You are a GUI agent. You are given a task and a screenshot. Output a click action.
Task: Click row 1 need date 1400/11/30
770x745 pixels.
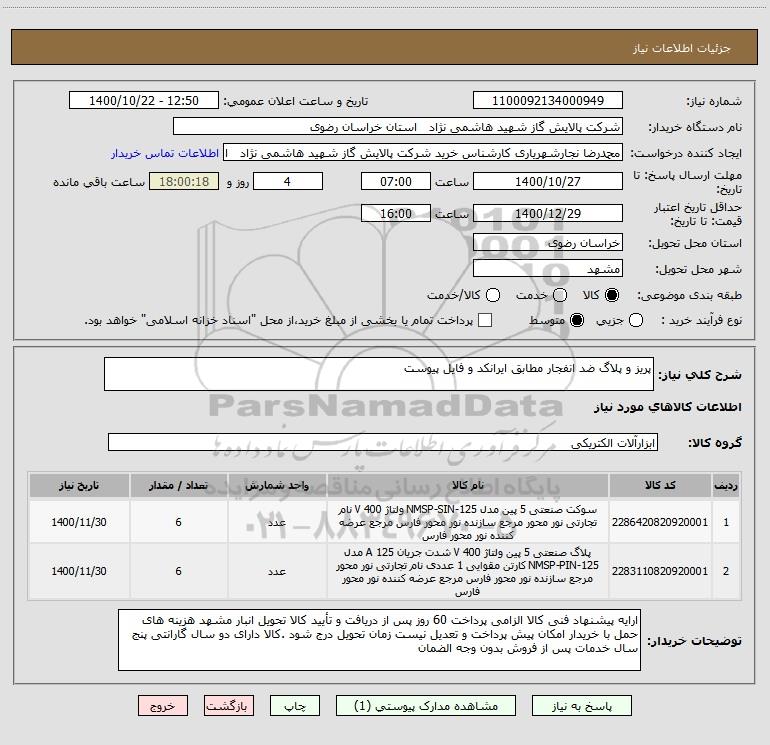(79, 522)
